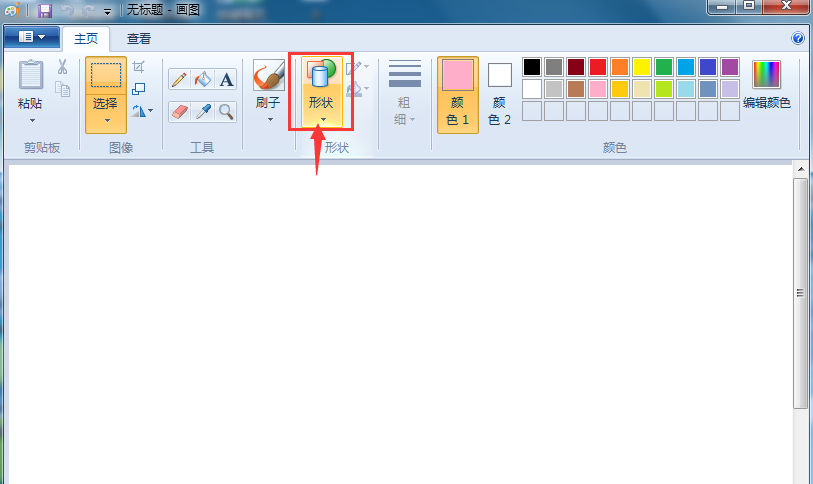Switch to the 查看 tab

click(138, 38)
